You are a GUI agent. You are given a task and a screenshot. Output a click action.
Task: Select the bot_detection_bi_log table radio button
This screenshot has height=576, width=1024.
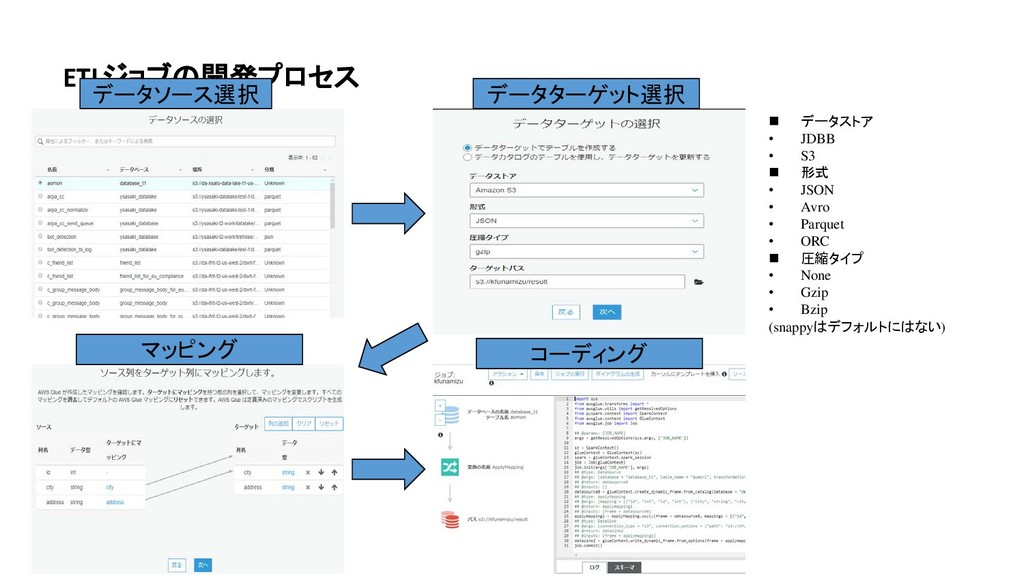[40, 249]
